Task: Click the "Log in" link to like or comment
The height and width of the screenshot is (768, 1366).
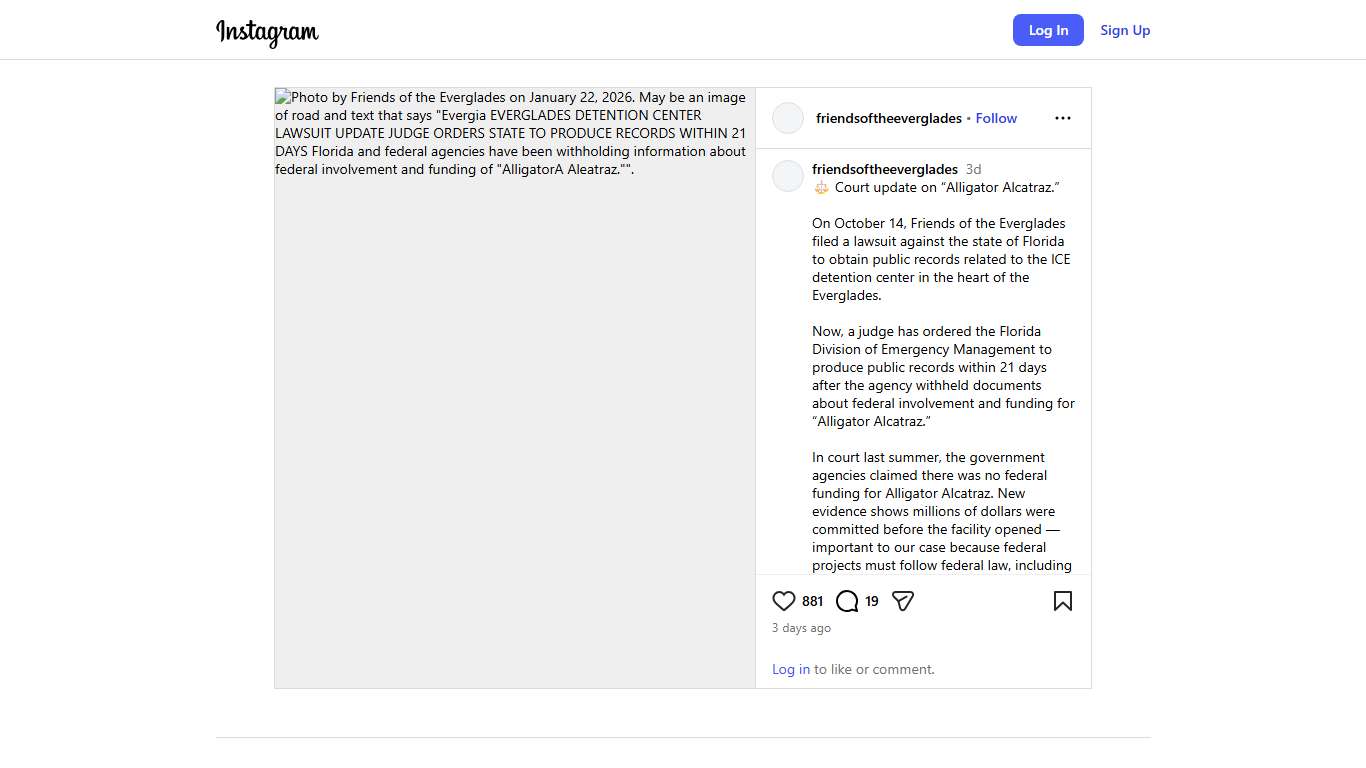Action: pyautogui.click(x=790, y=669)
